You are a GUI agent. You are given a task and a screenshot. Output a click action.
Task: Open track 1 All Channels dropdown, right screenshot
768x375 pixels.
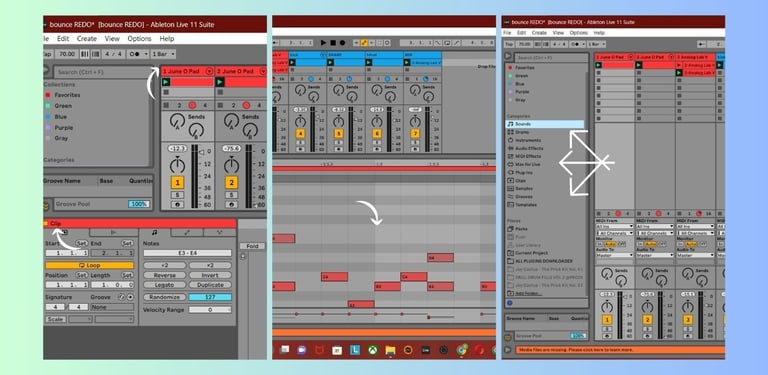614,233
